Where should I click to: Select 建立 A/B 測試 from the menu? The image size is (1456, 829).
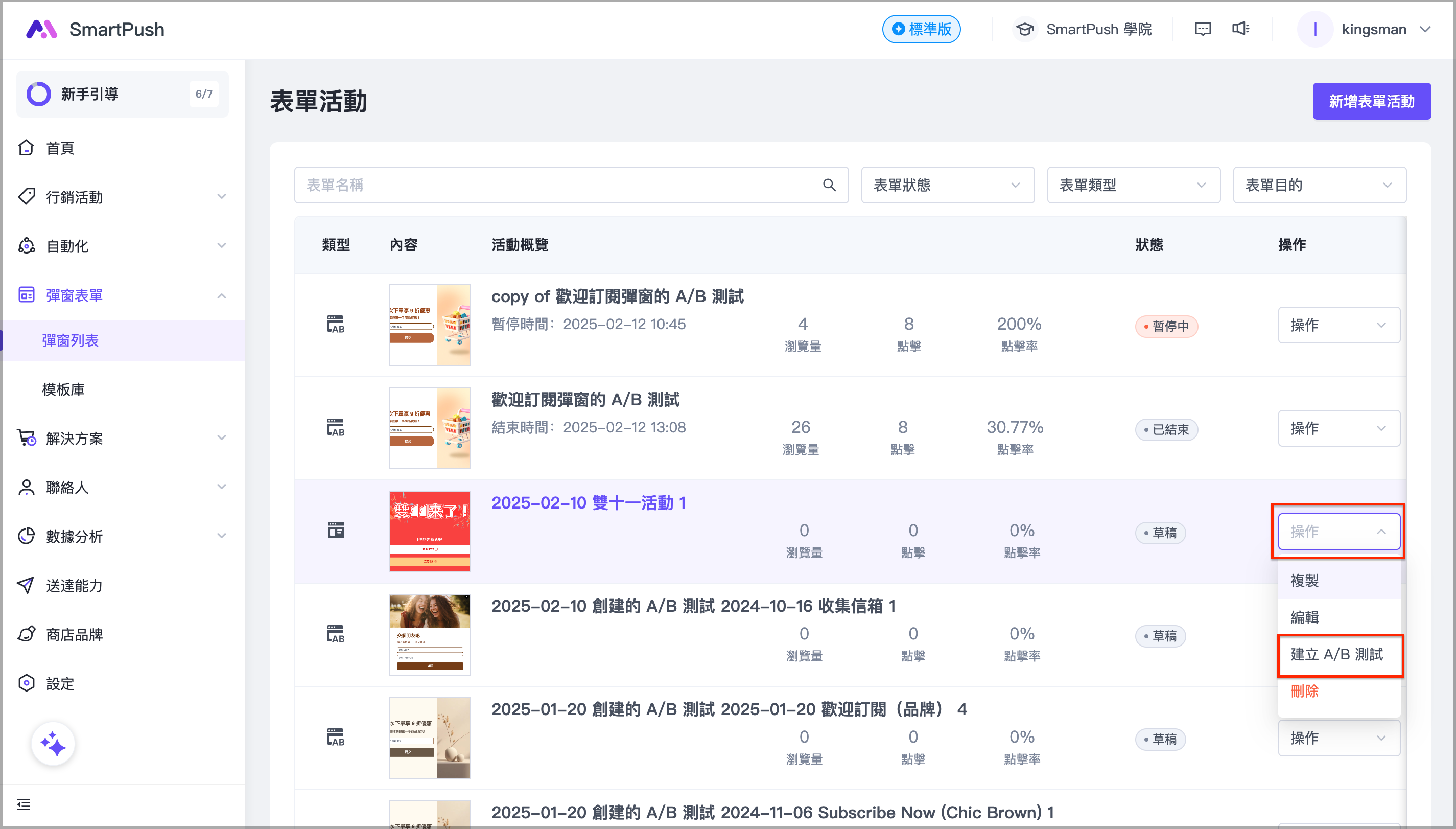click(x=1336, y=654)
